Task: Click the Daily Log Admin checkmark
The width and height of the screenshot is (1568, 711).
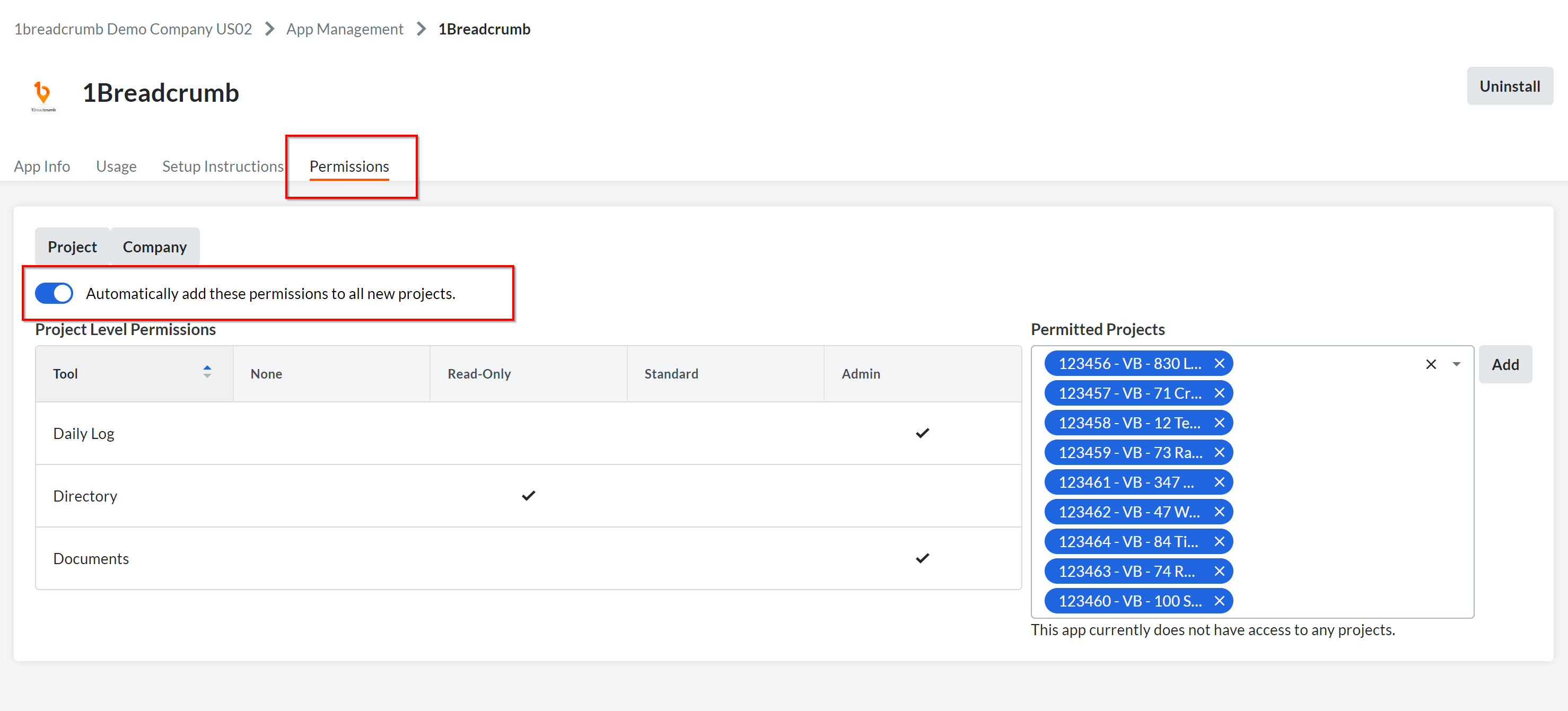Action: (x=922, y=433)
